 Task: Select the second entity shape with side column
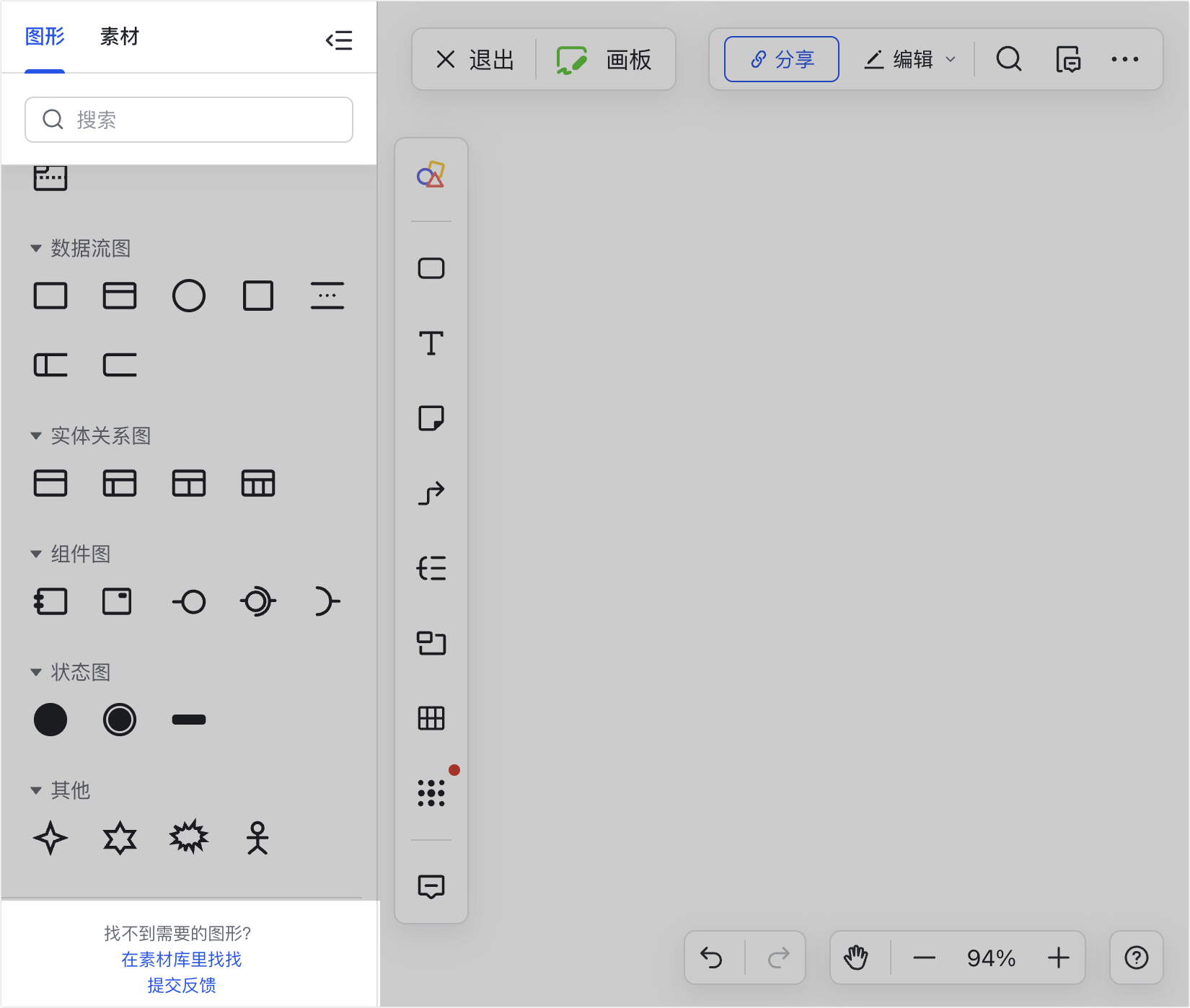click(120, 483)
